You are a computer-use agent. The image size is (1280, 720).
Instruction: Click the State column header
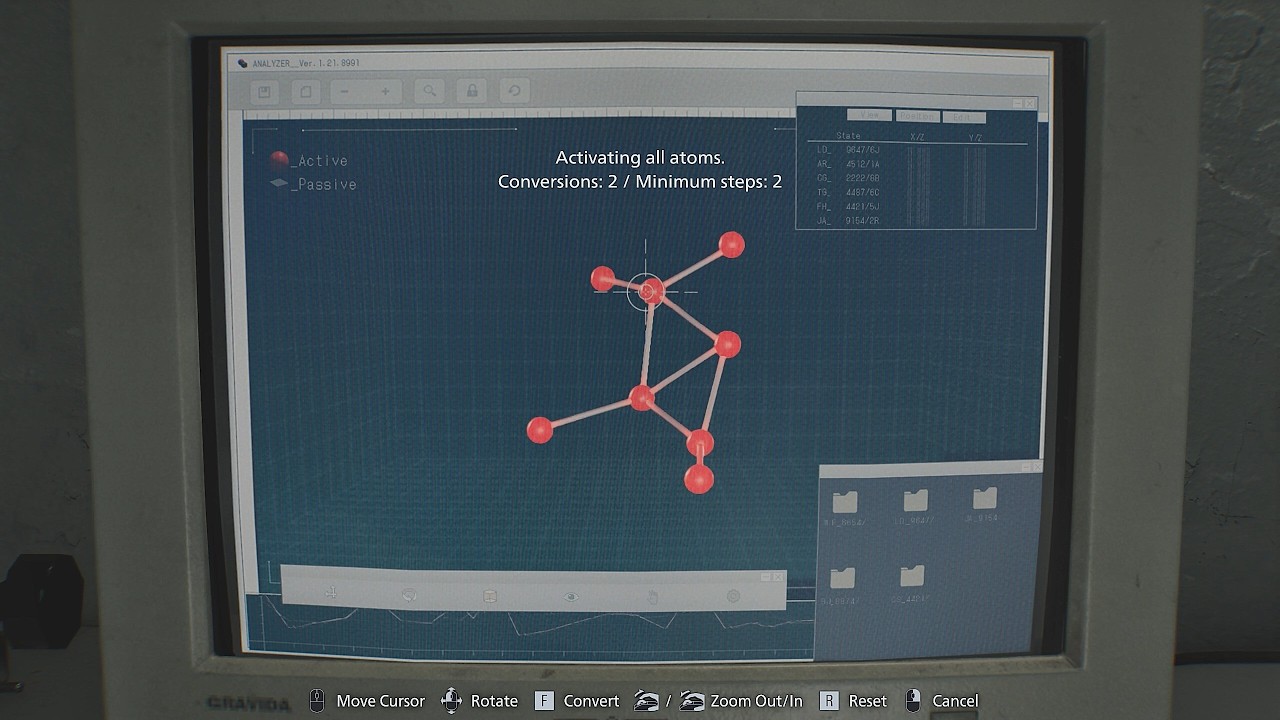(848, 136)
